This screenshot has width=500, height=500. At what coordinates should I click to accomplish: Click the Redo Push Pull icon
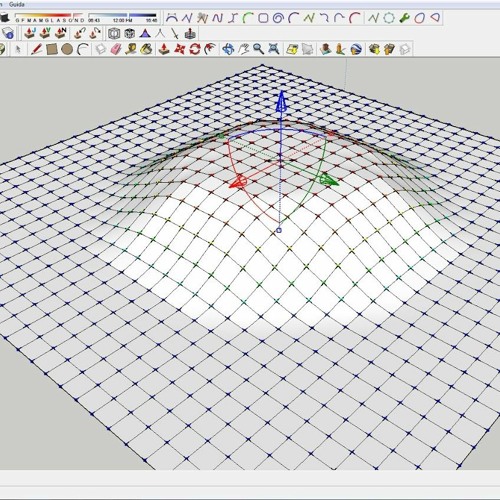(95, 33)
